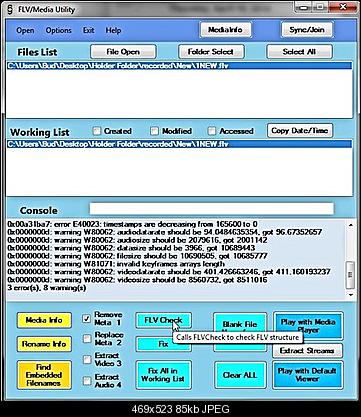This screenshot has height=417, width=361.
Task: Click the MediaInfo button in top bar
Action: (225, 30)
